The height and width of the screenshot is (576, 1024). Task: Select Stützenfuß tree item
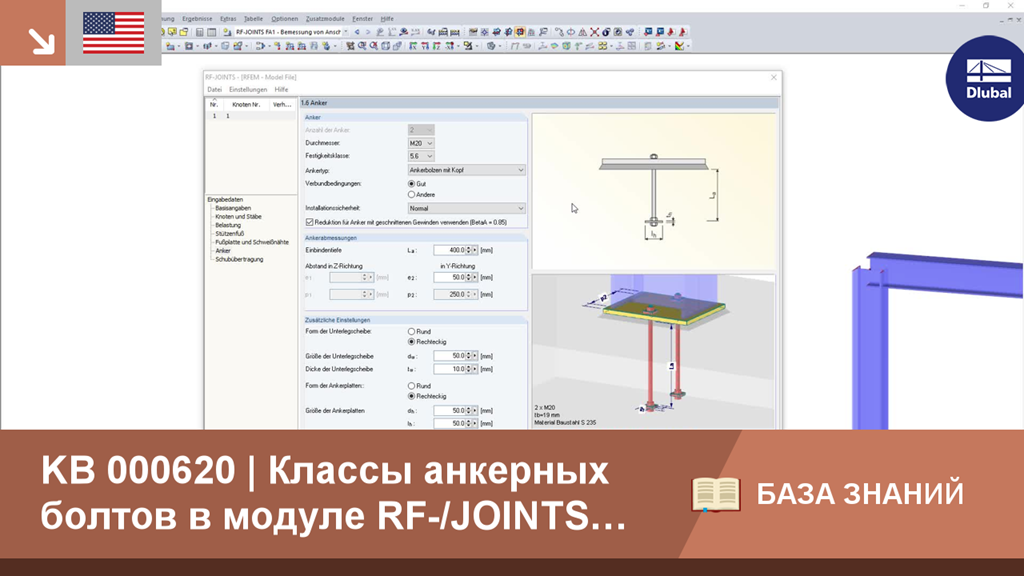point(229,233)
